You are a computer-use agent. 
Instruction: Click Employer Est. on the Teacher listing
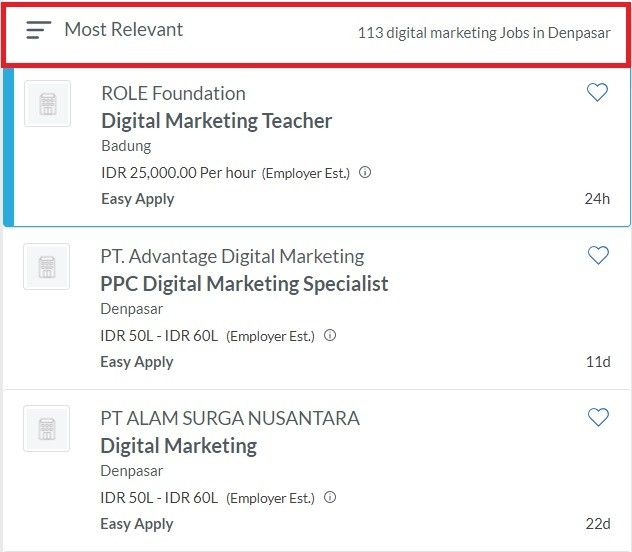click(x=306, y=173)
